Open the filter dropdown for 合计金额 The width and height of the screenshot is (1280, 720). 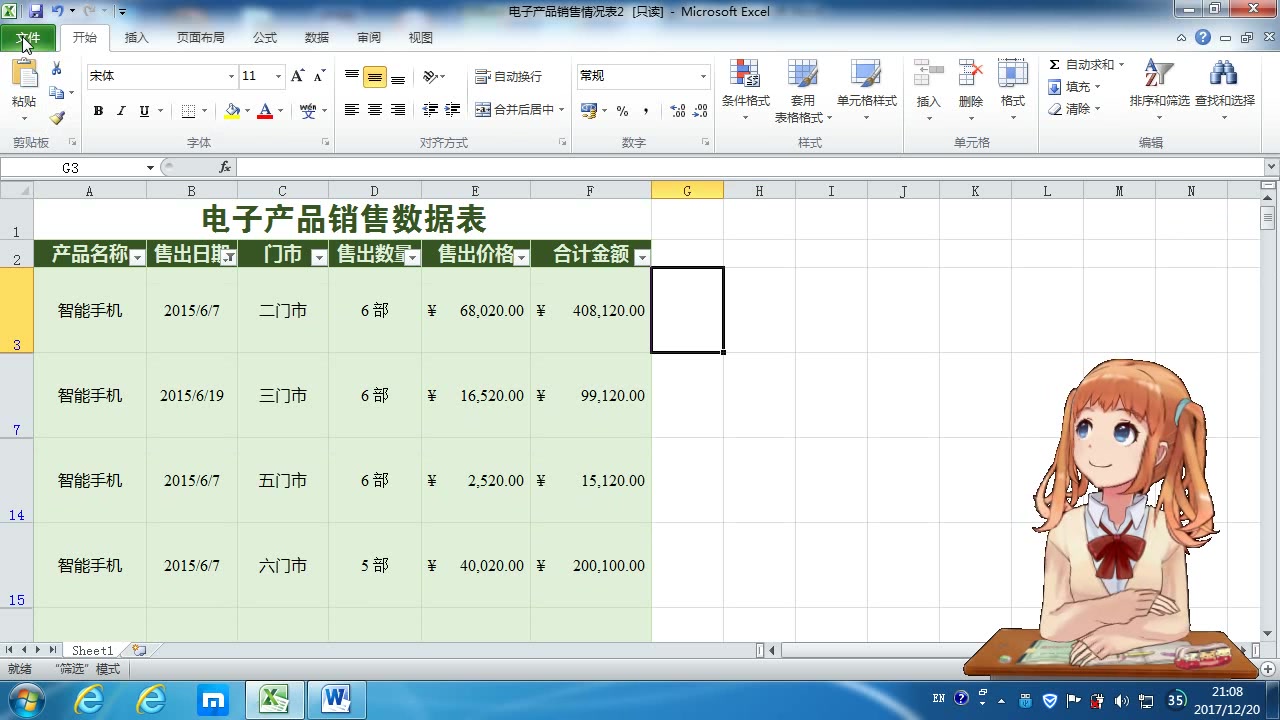[x=642, y=258]
